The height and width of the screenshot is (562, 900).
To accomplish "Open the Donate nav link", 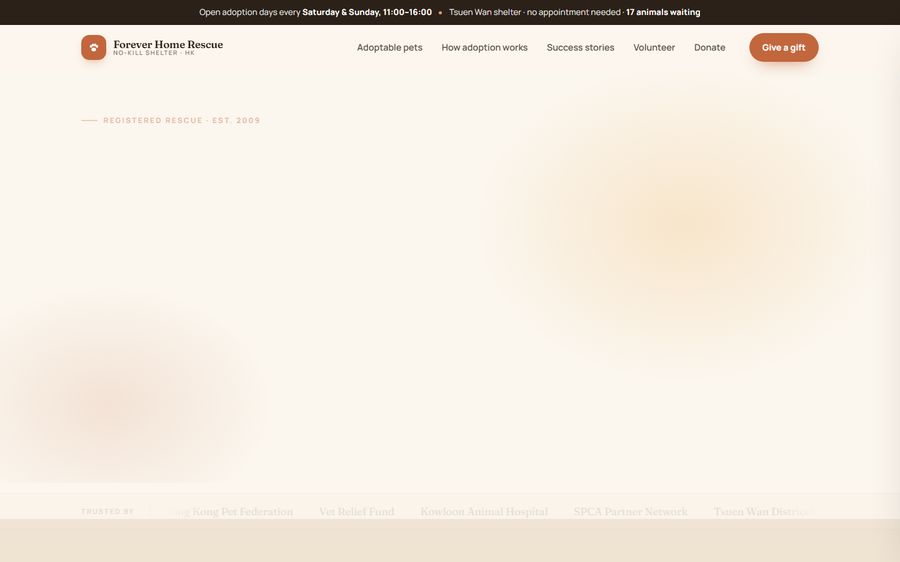I will click(709, 48).
